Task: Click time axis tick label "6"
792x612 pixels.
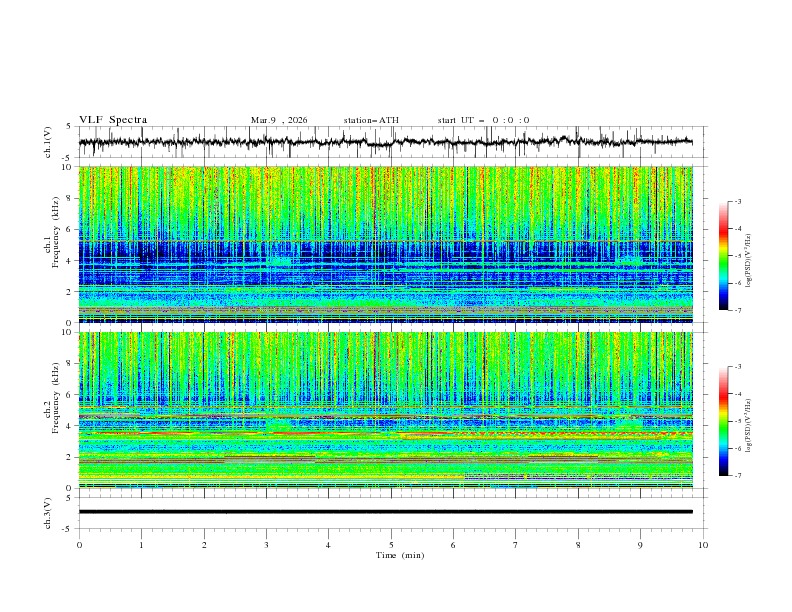Action: tap(453, 545)
